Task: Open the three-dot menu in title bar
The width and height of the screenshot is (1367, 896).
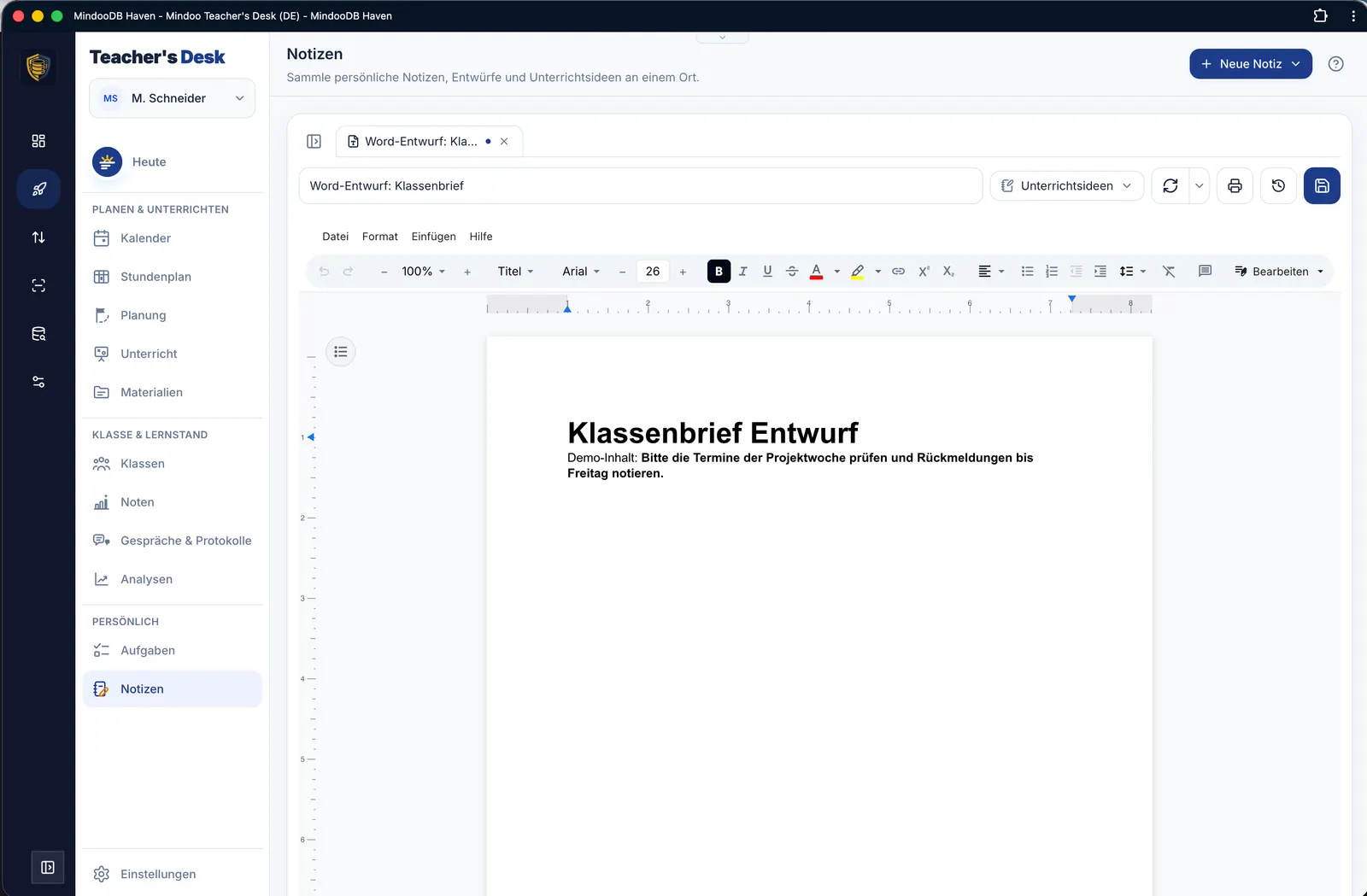Action: point(1353,15)
